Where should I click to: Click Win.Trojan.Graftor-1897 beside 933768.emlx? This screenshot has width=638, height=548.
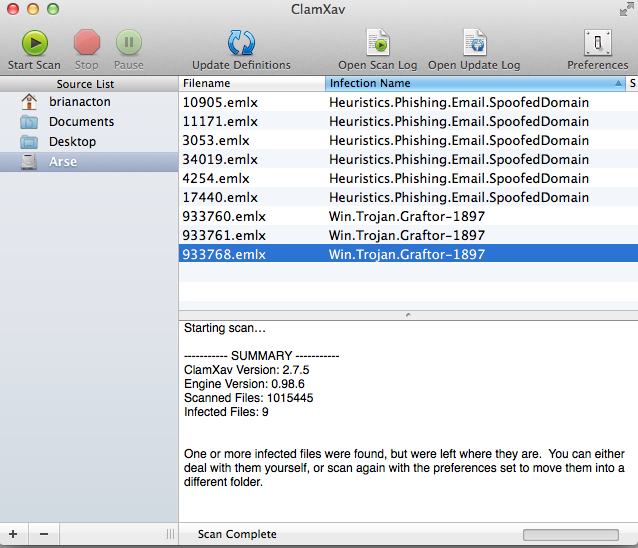point(407,255)
